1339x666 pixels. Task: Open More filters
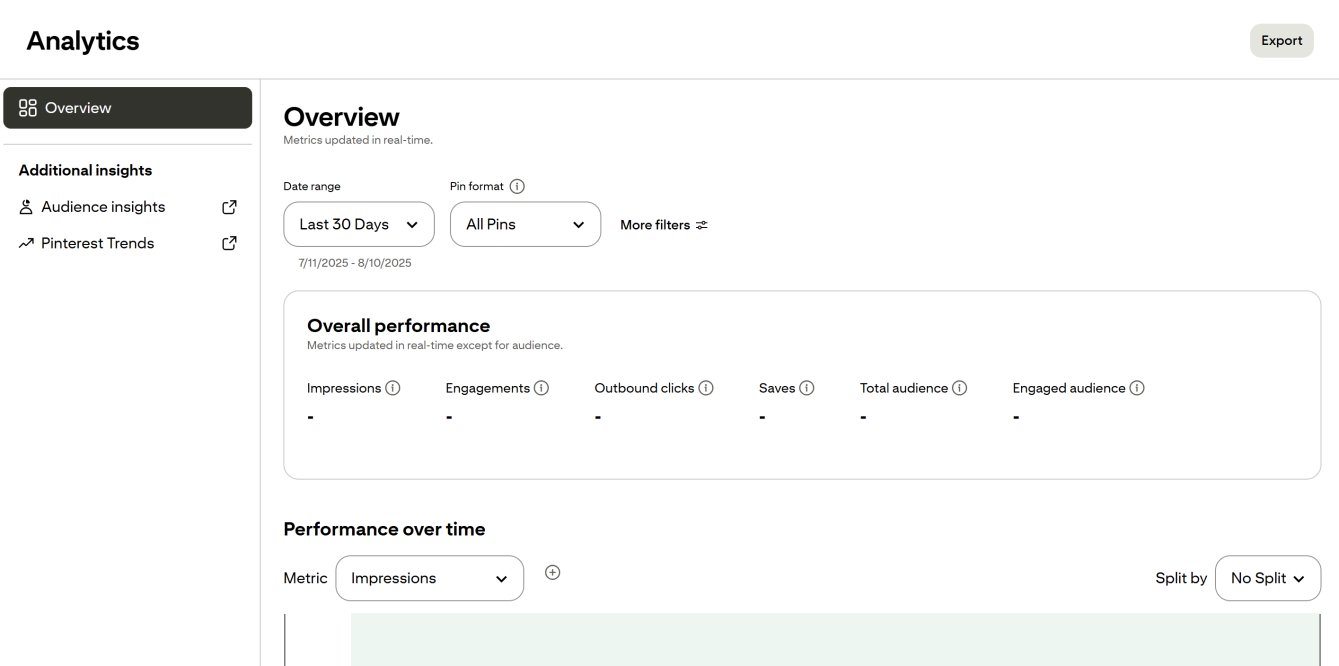pyautogui.click(x=664, y=225)
